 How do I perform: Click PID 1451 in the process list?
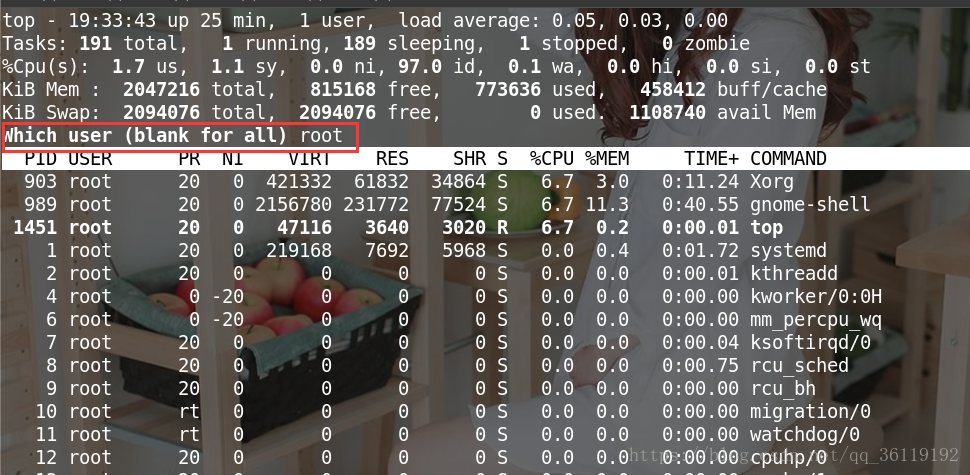coord(35,228)
